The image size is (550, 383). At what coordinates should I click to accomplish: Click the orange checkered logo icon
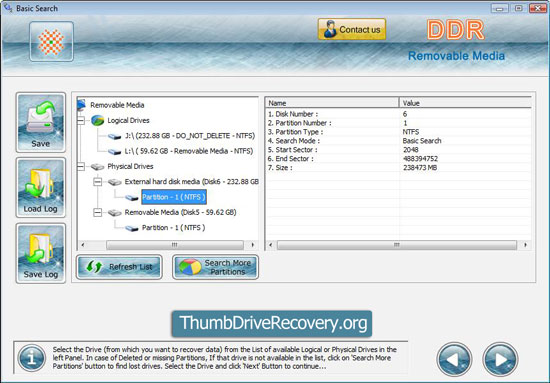52,41
